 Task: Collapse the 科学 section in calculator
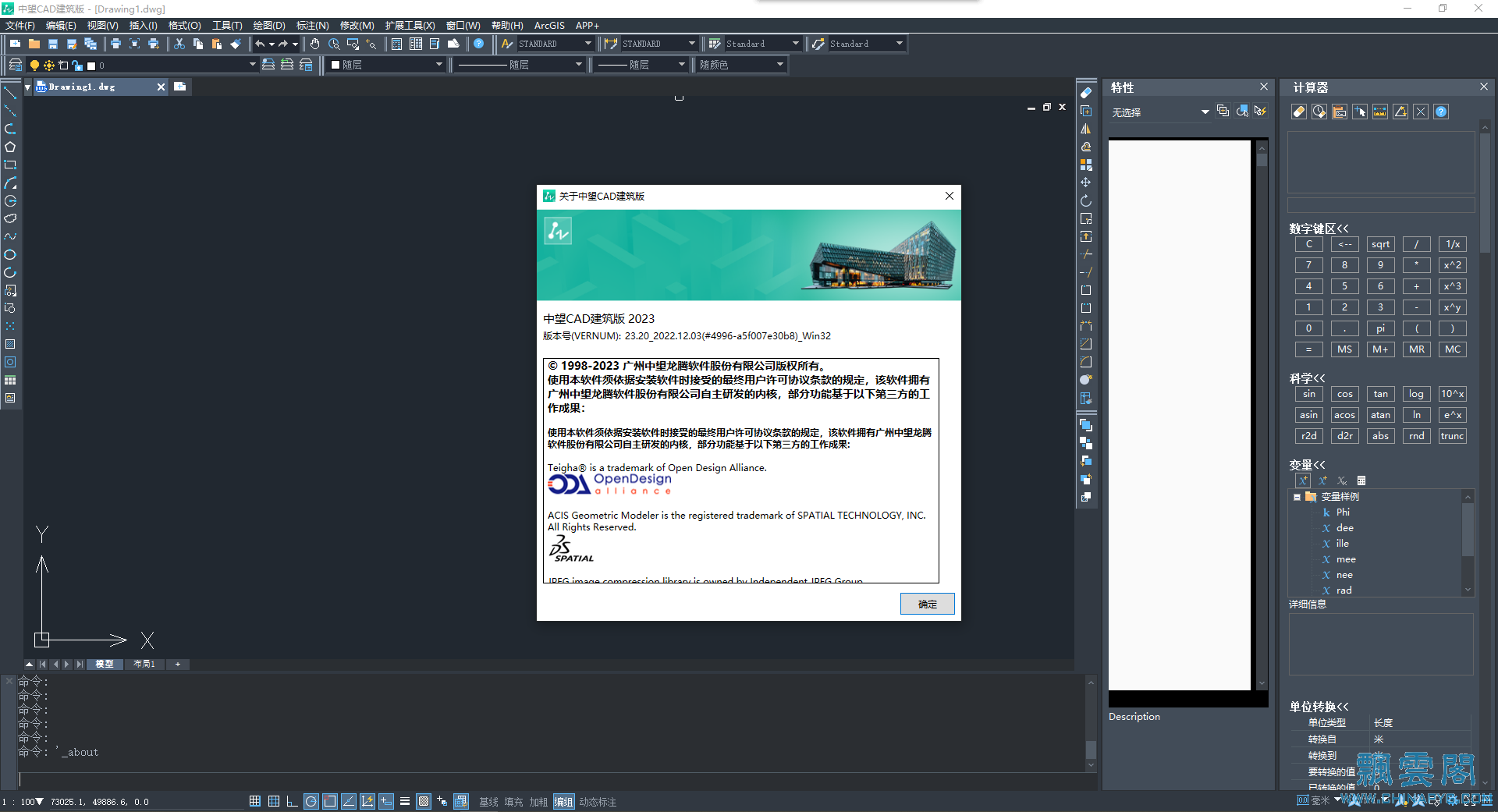[x=1307, y=378]
